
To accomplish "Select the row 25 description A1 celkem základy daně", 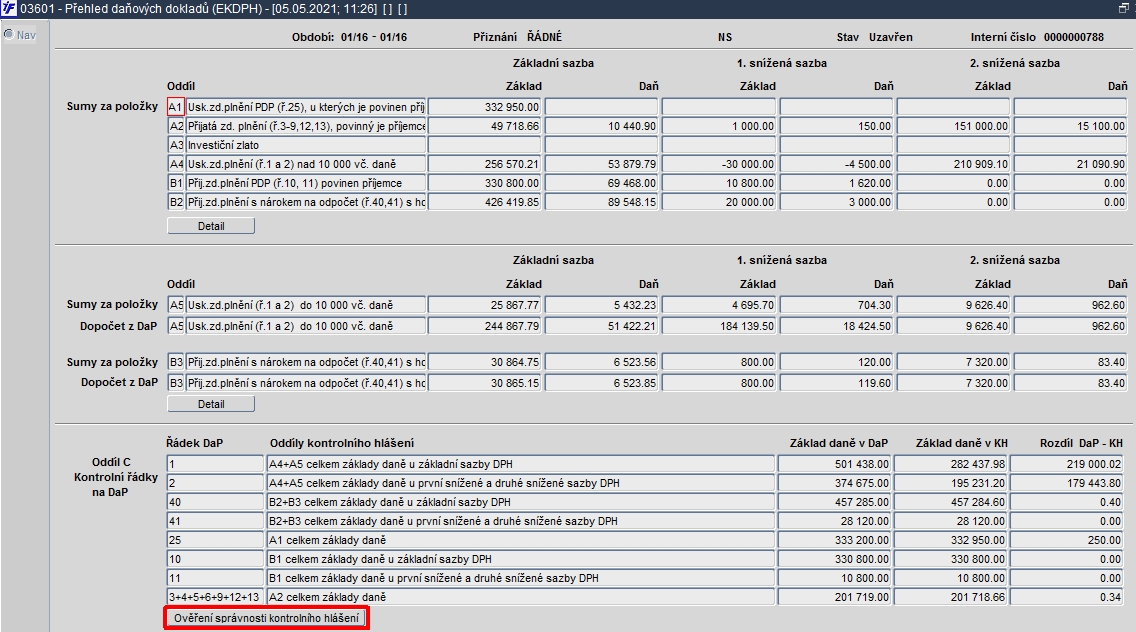I will click(x=521, y=540).
